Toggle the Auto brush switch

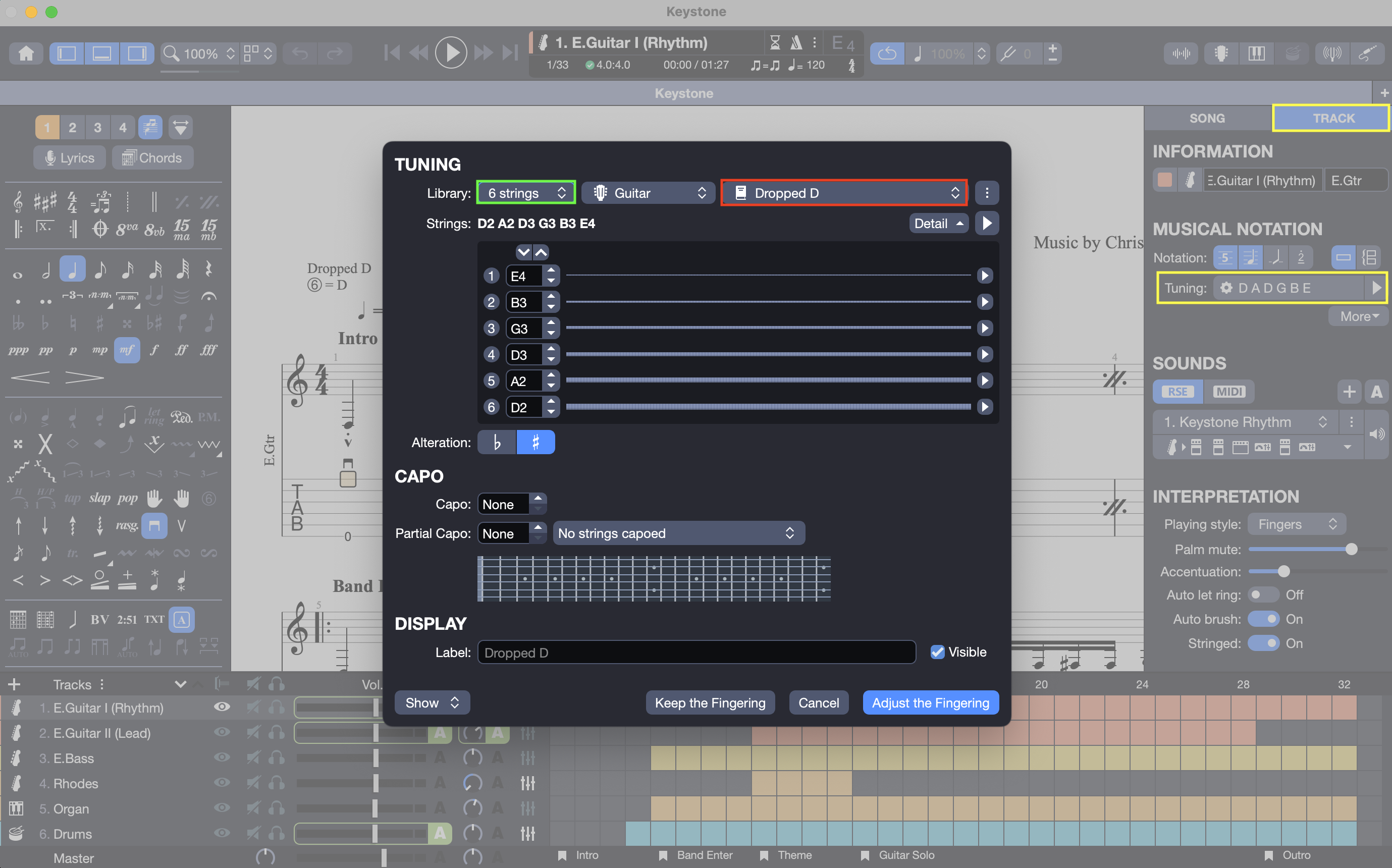pyautogui.click(x=1264, y=619)
